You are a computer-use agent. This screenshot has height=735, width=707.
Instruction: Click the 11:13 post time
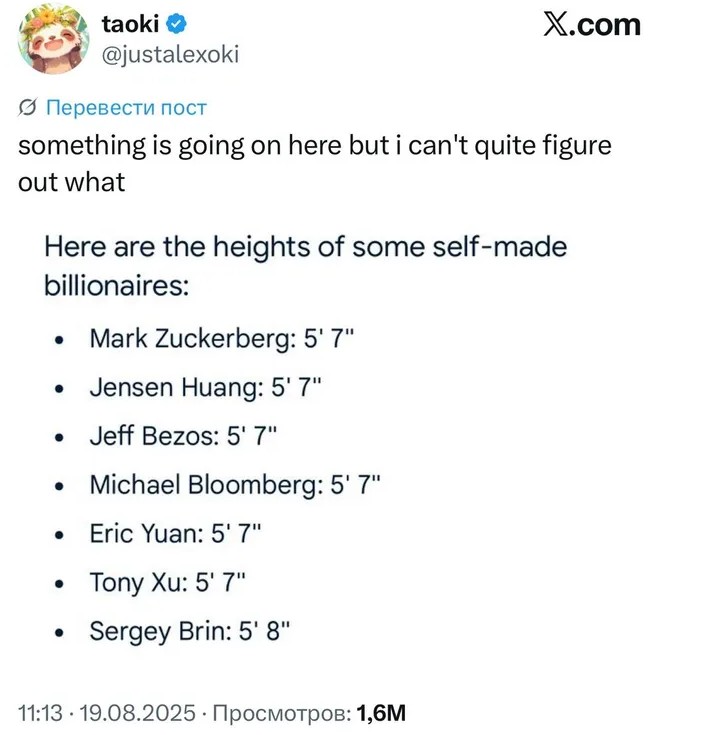click(39, 713)
